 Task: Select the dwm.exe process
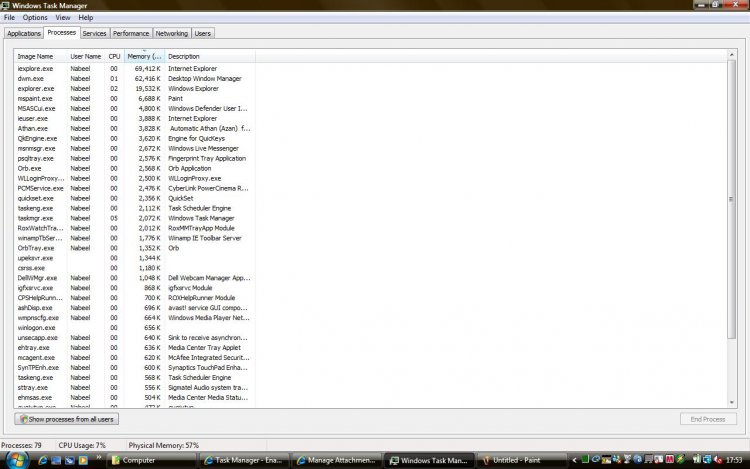134,79
